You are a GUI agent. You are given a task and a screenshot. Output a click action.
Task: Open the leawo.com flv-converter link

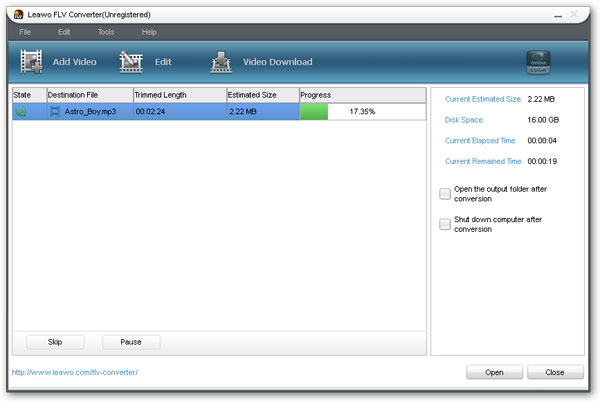[75, 372]
